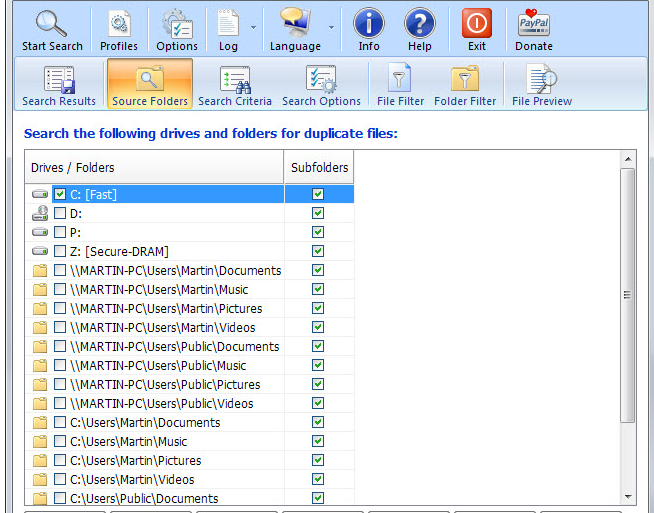Screen dimensions: 654x513
Task: Click folder icon for C:\Users\Public\Documents
Action: pos(40,498)
